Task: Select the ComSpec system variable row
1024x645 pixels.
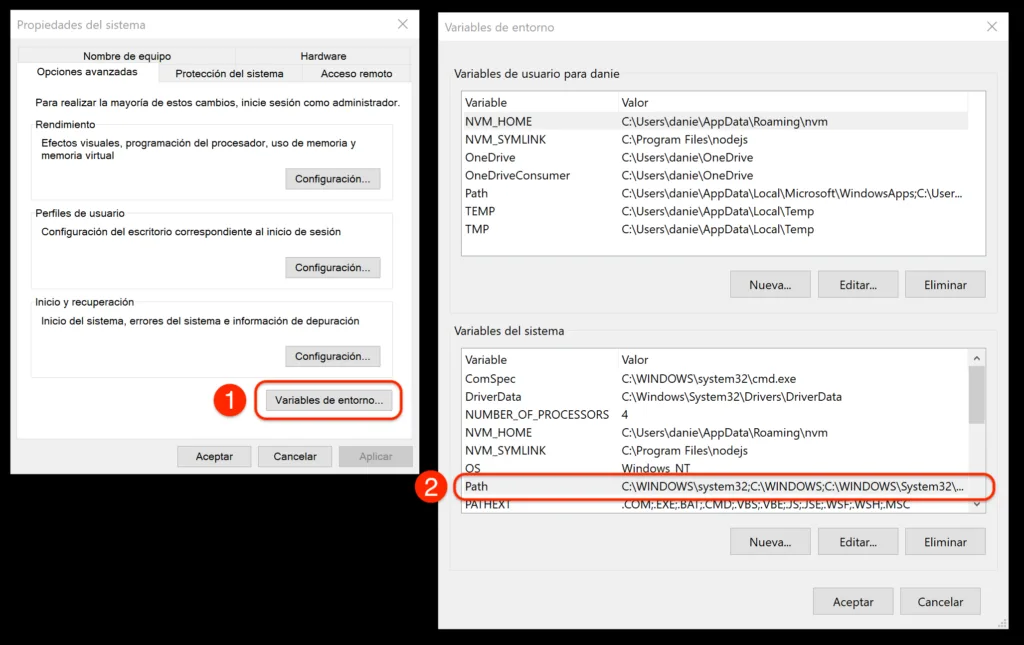Action: (714, 379)
